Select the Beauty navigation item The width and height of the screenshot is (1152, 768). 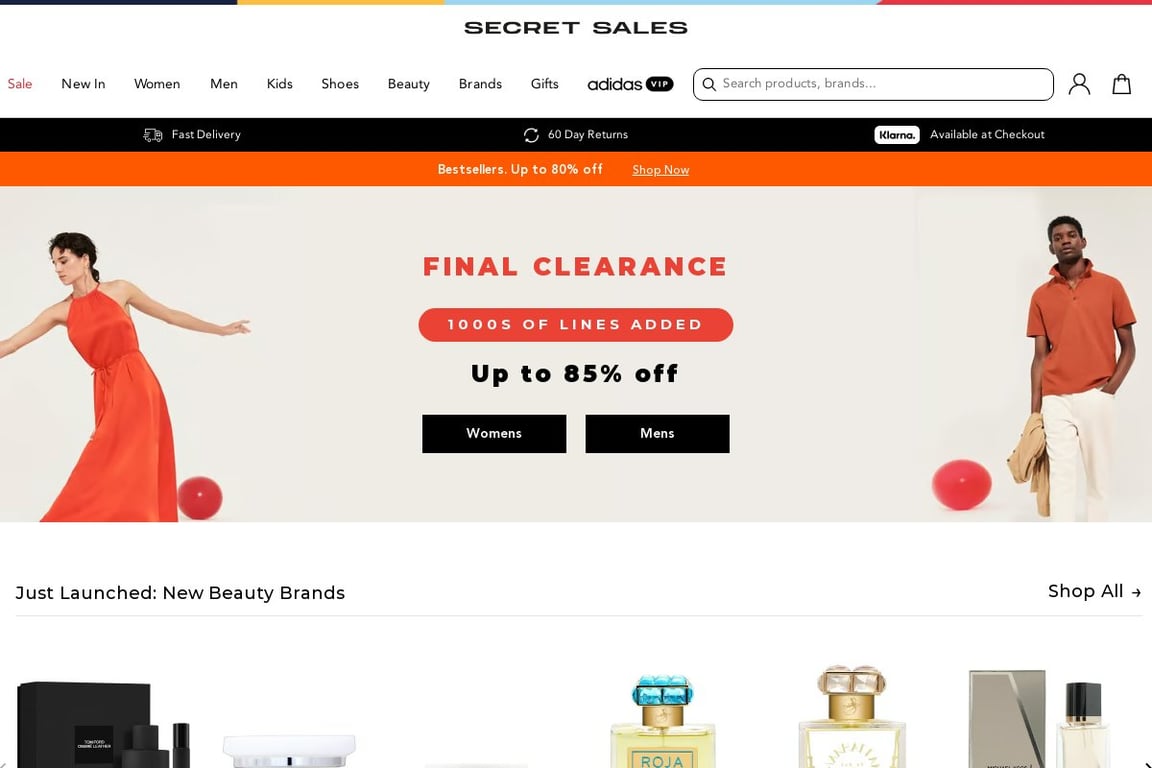(x=408, y=85)
